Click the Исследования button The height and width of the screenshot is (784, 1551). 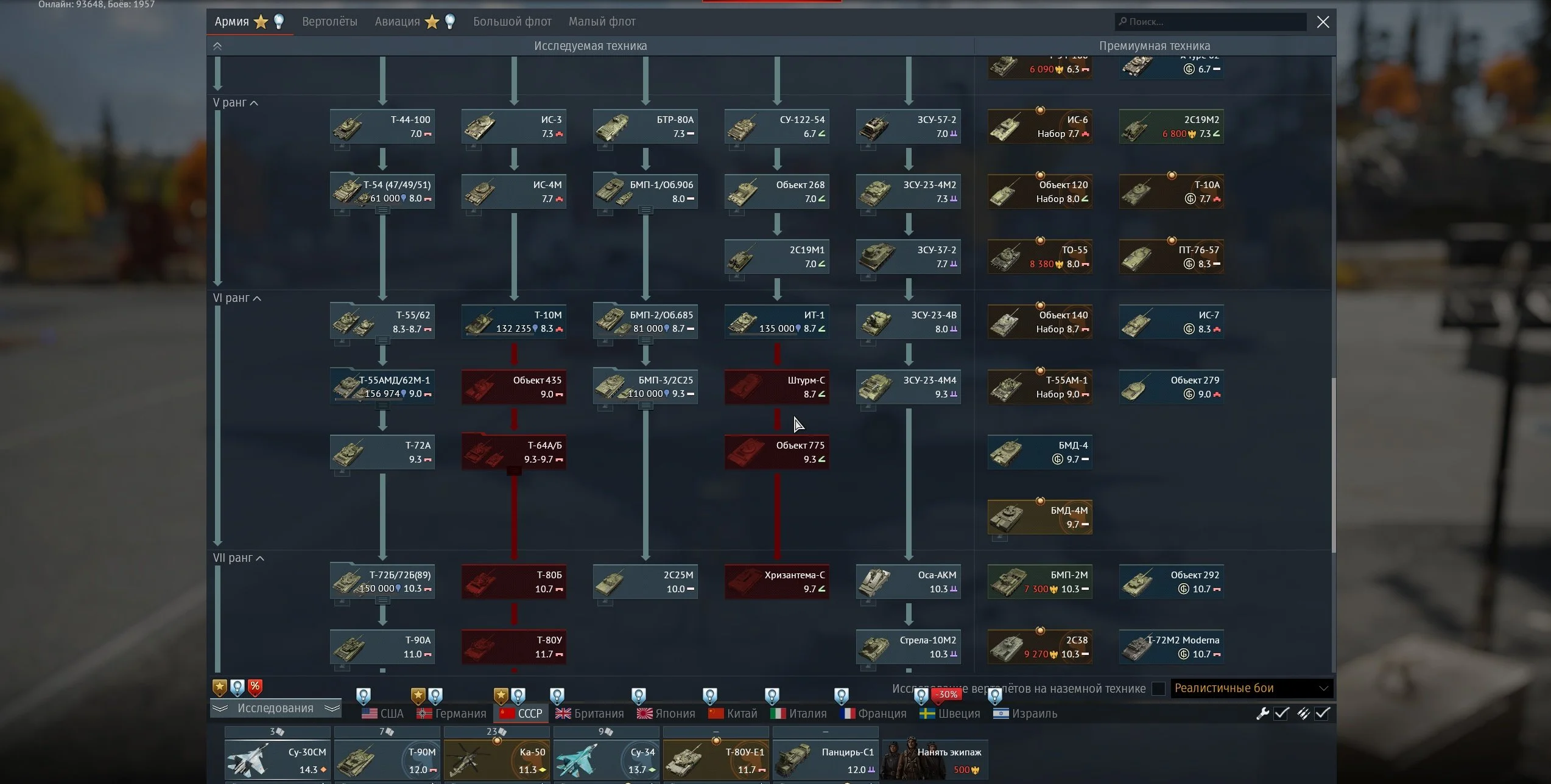coord(275,709)
